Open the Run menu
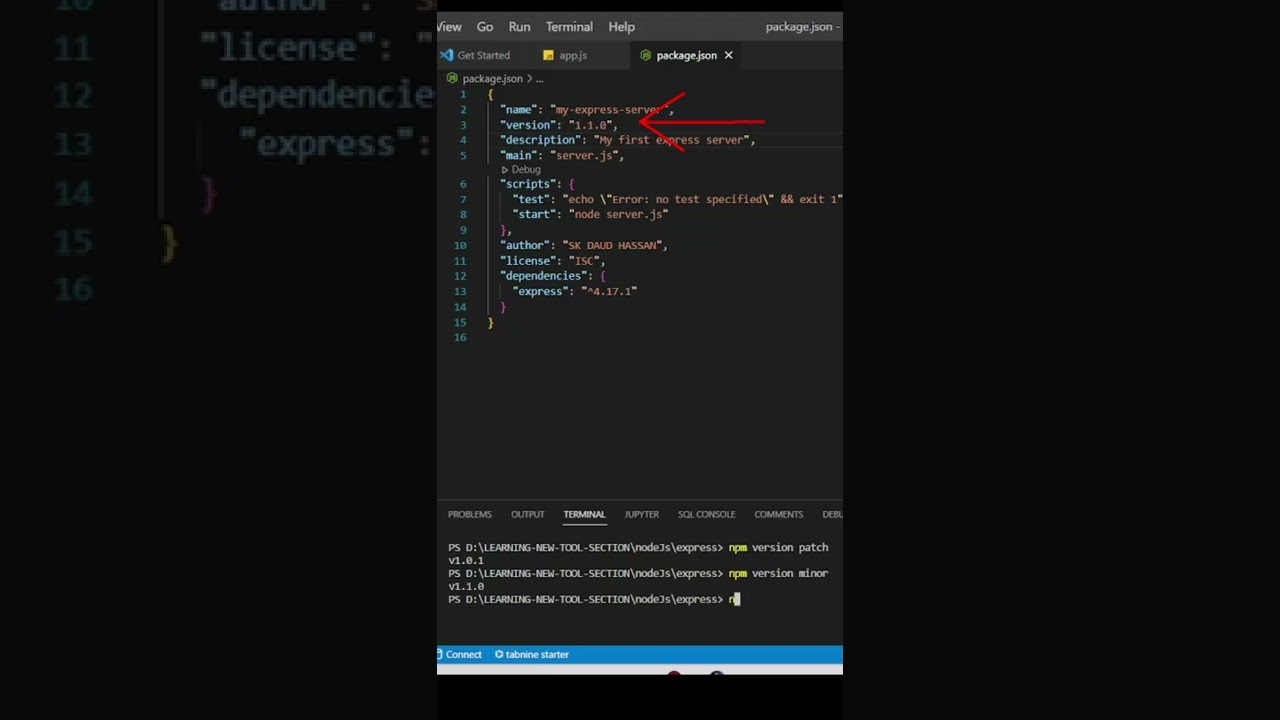 519,27
